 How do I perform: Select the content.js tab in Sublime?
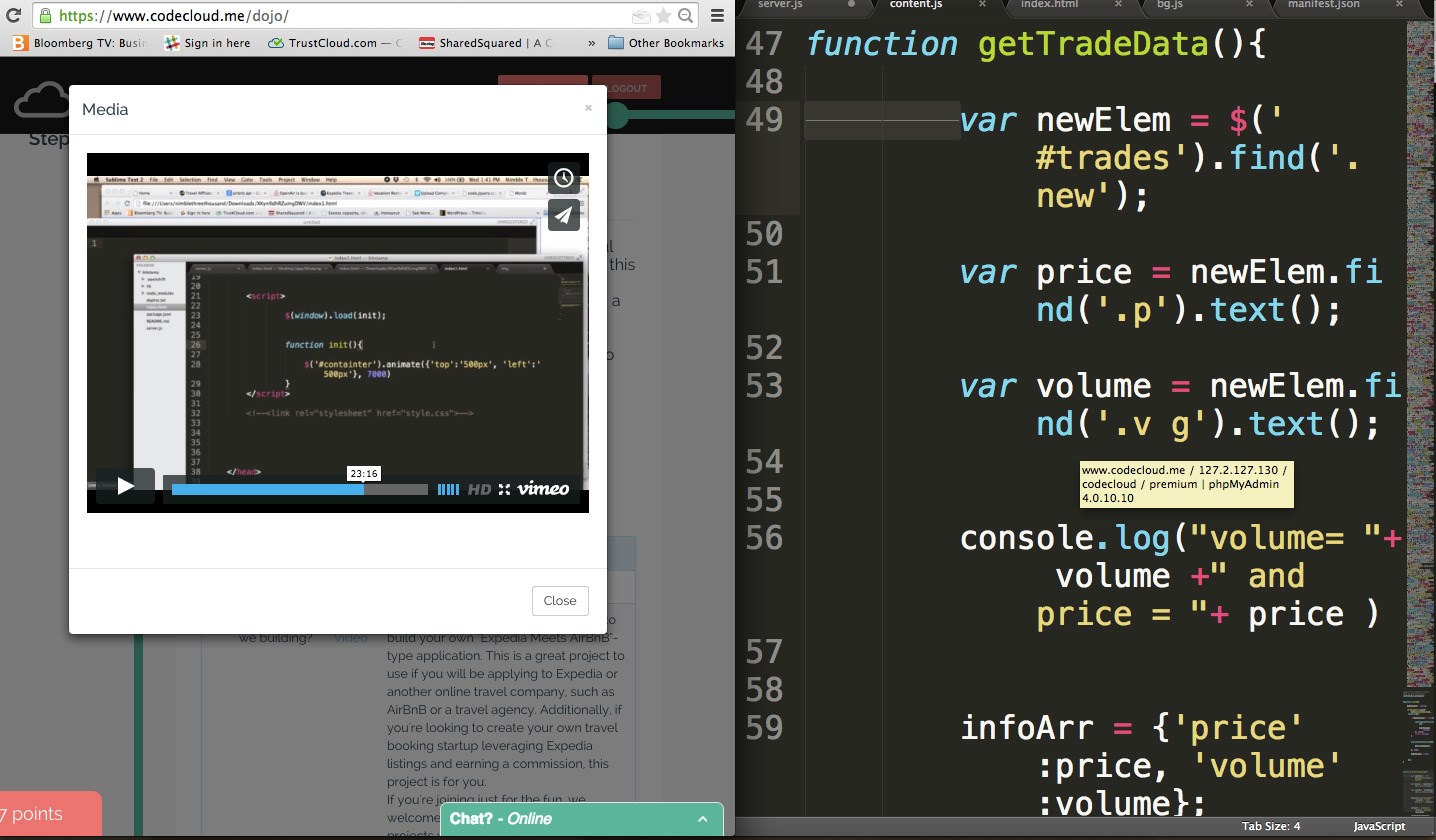pos(915,4)
